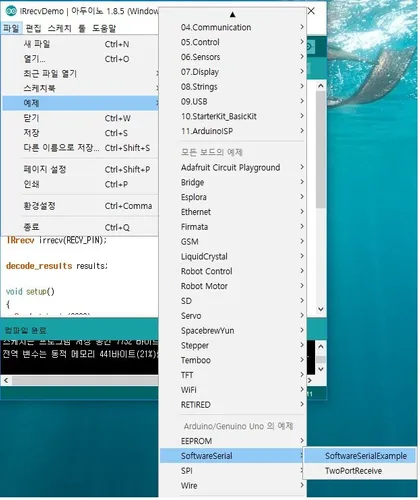
Task: Open the 스케치 menu
Action: pos(59,28)
